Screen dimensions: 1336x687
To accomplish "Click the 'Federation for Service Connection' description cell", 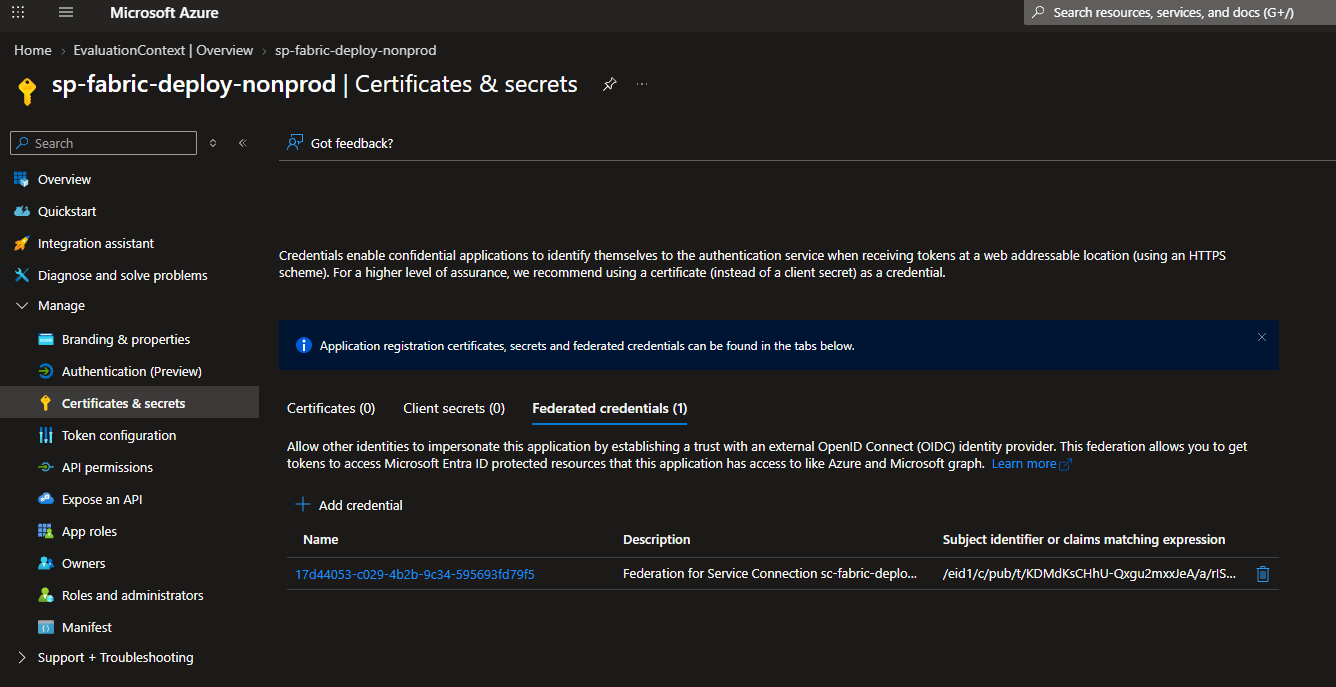I will pos(770,574).
